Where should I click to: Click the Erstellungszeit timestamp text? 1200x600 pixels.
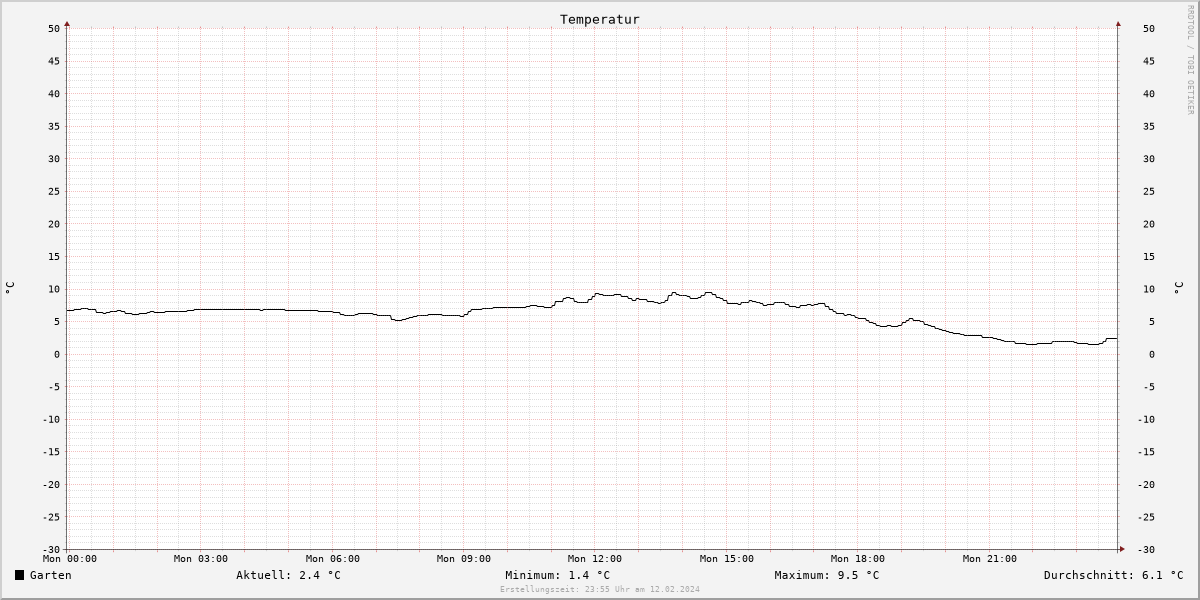coord(600,589)
